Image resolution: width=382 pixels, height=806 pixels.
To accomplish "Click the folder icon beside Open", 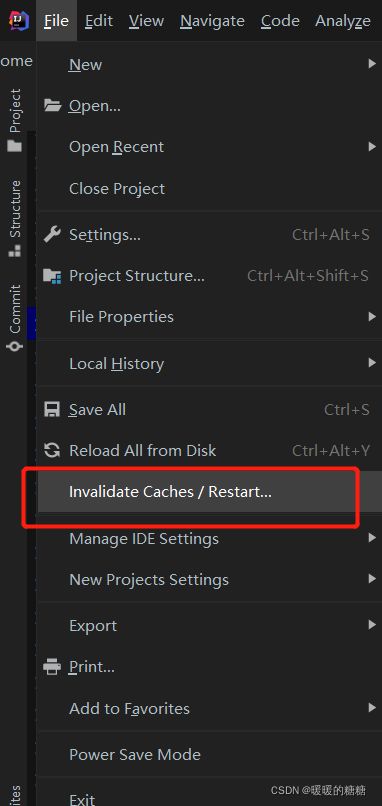I will (x=52, y=106).
